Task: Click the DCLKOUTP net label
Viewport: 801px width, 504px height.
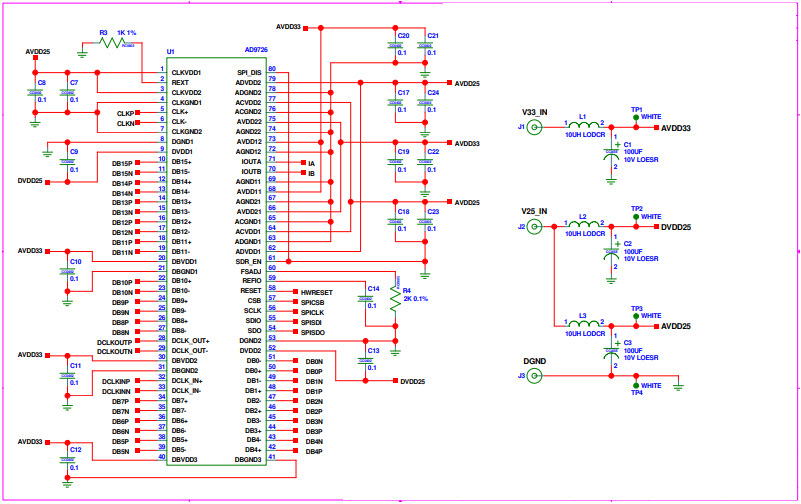Action: pos(115,341)
